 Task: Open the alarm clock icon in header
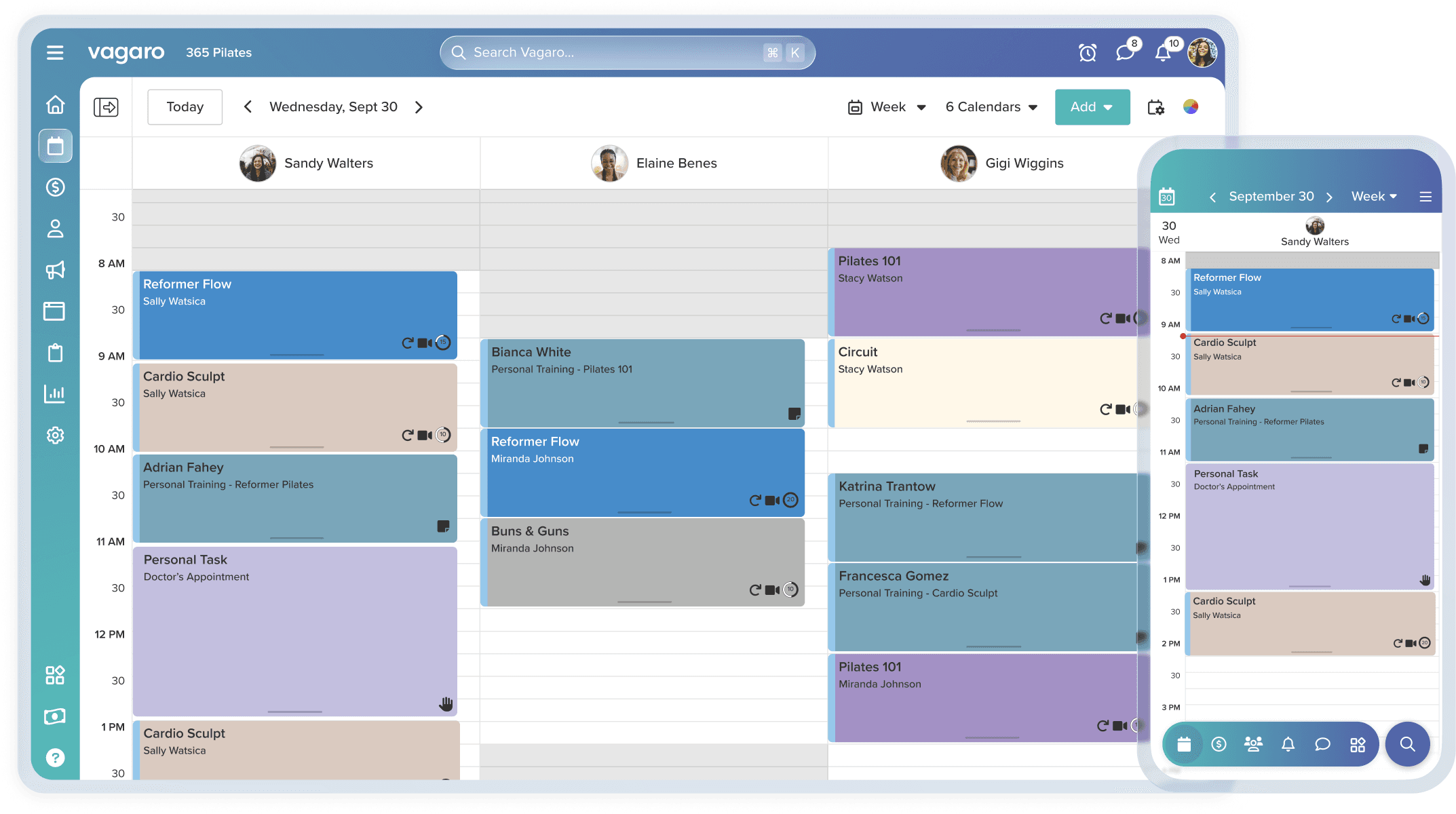click(x=1088, y=52)
